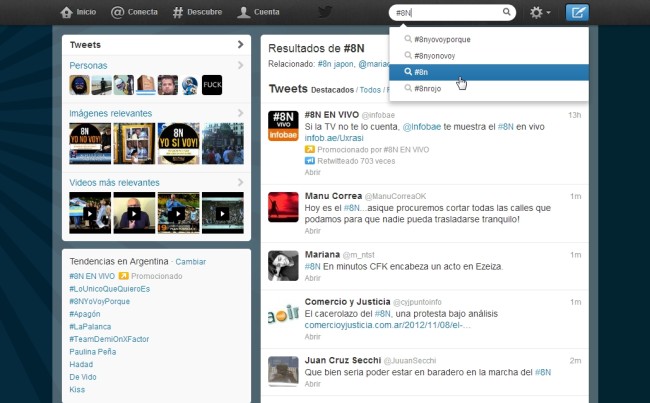Click the magnifier search button

(507, 12)
